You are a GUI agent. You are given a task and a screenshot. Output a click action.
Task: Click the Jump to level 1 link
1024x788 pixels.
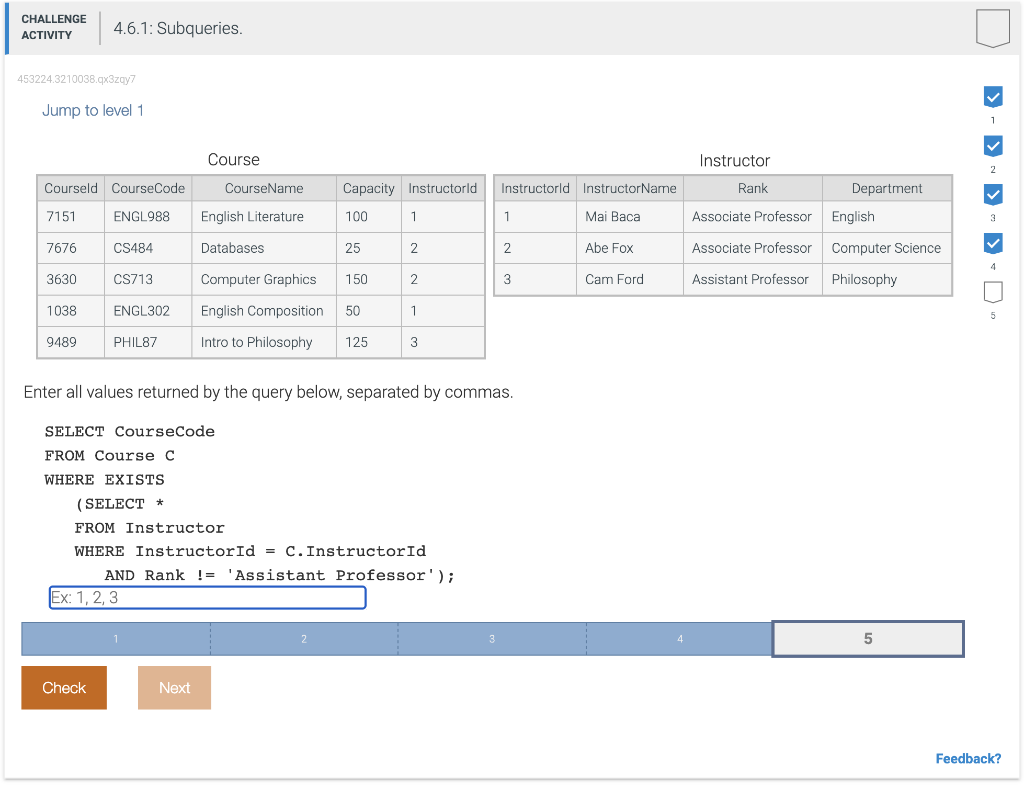(x=93, y=110)
